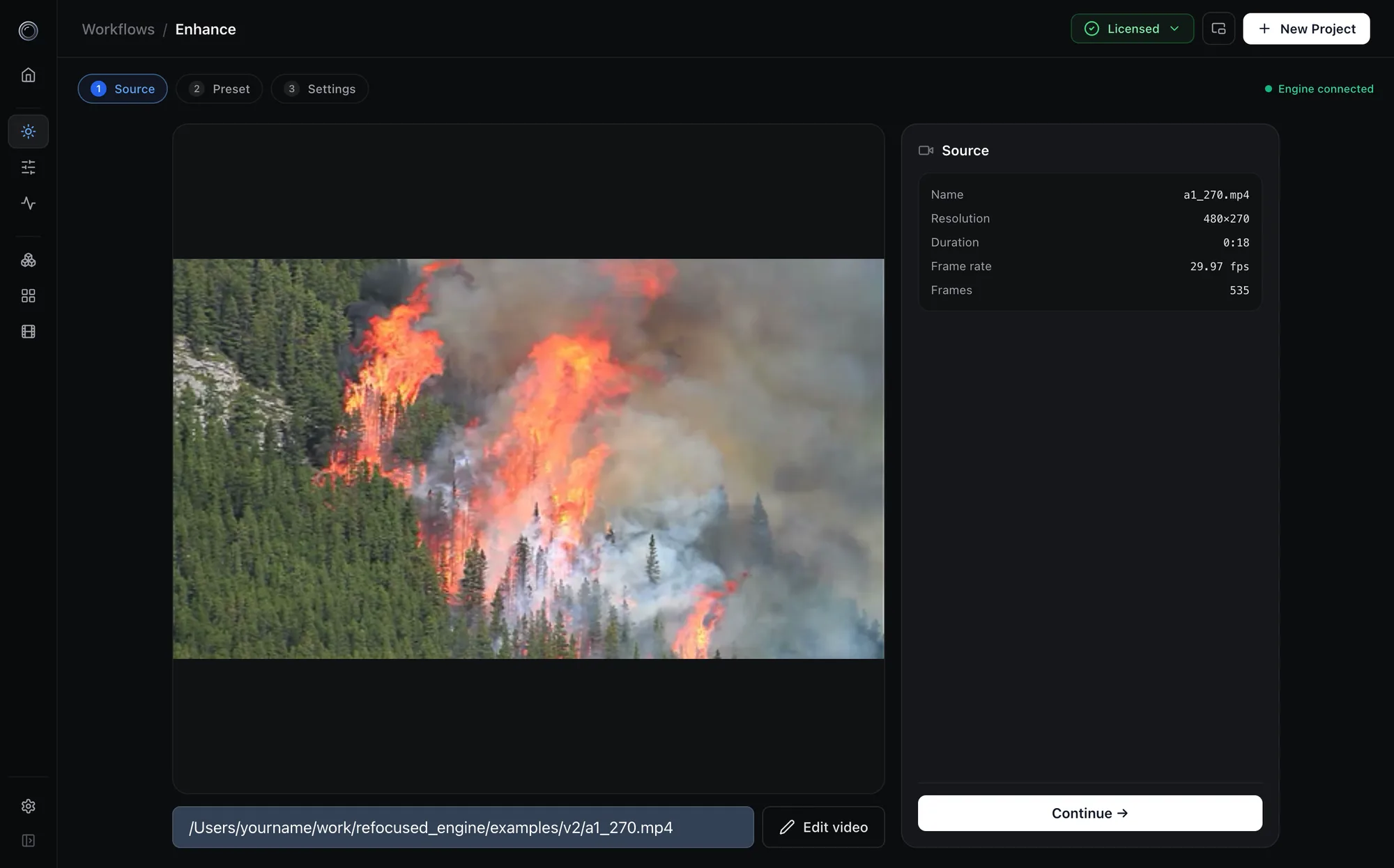Click the Name label in Source panel

947,195
